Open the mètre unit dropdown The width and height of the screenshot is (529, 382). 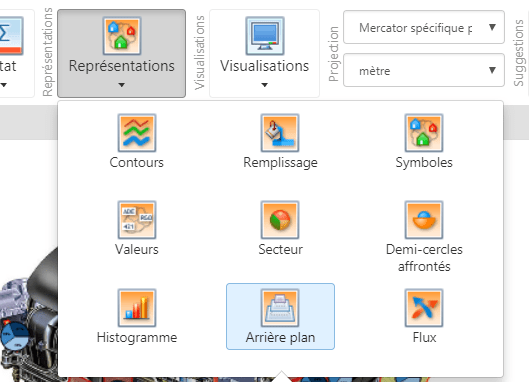424,70
